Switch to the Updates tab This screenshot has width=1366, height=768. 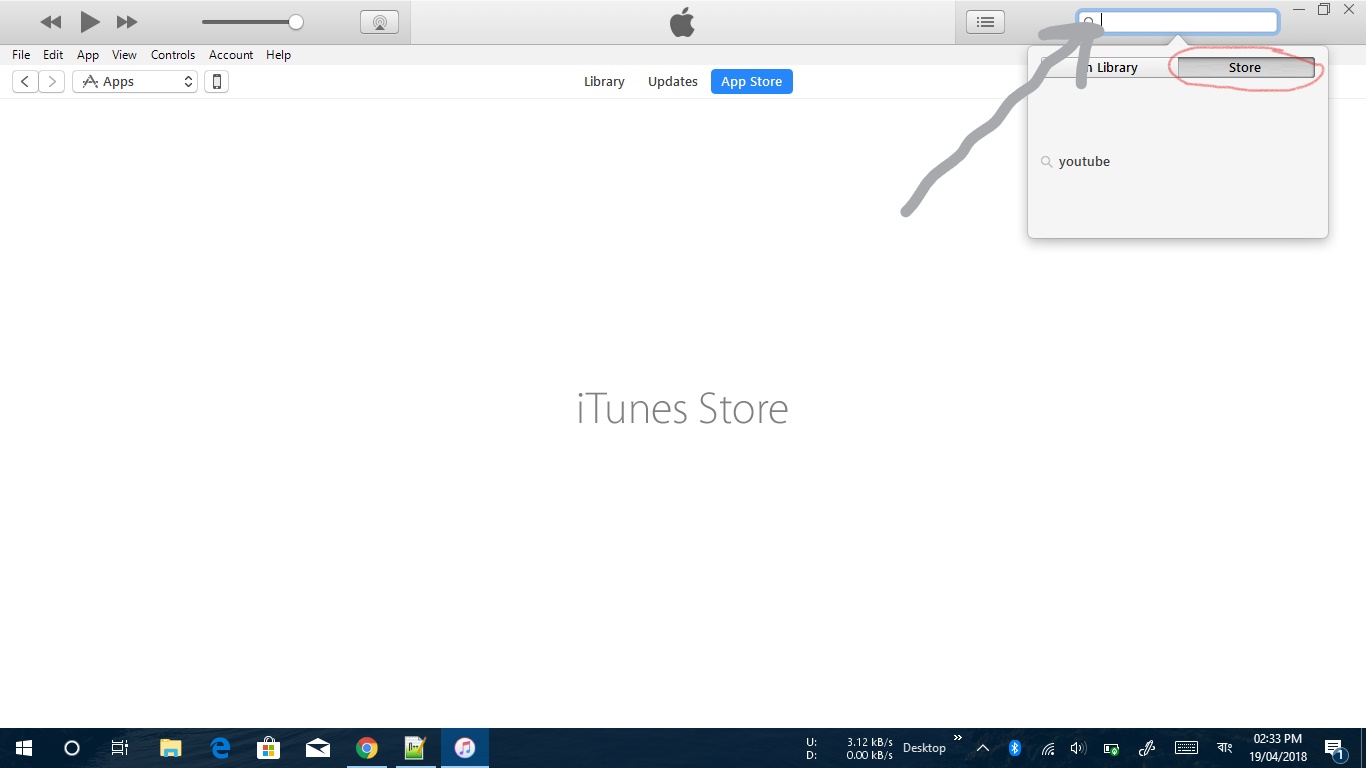(x=673, y=82)
